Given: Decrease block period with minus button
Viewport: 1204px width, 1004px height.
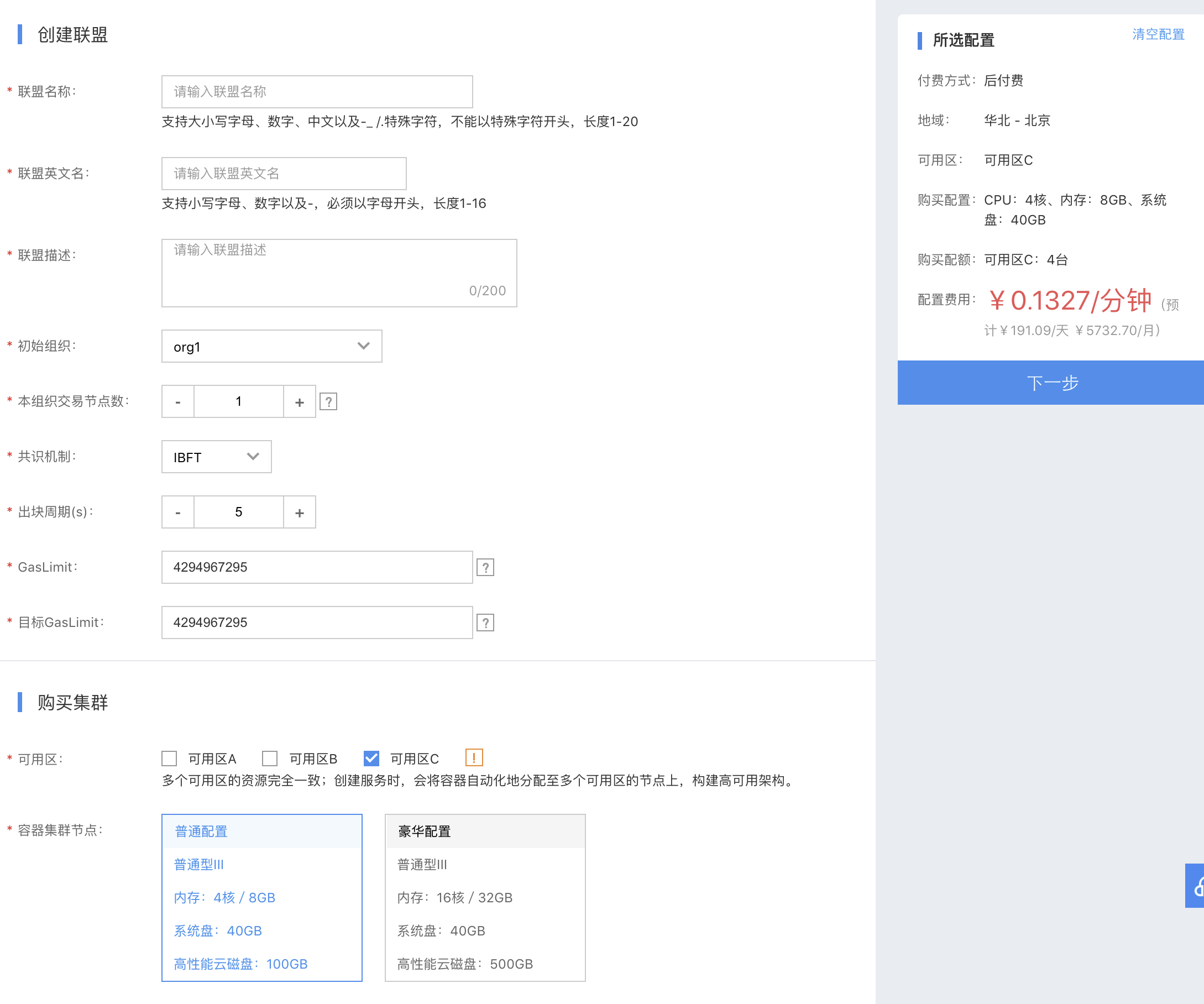Looking at the screenshot, I should tap(178, 513).
